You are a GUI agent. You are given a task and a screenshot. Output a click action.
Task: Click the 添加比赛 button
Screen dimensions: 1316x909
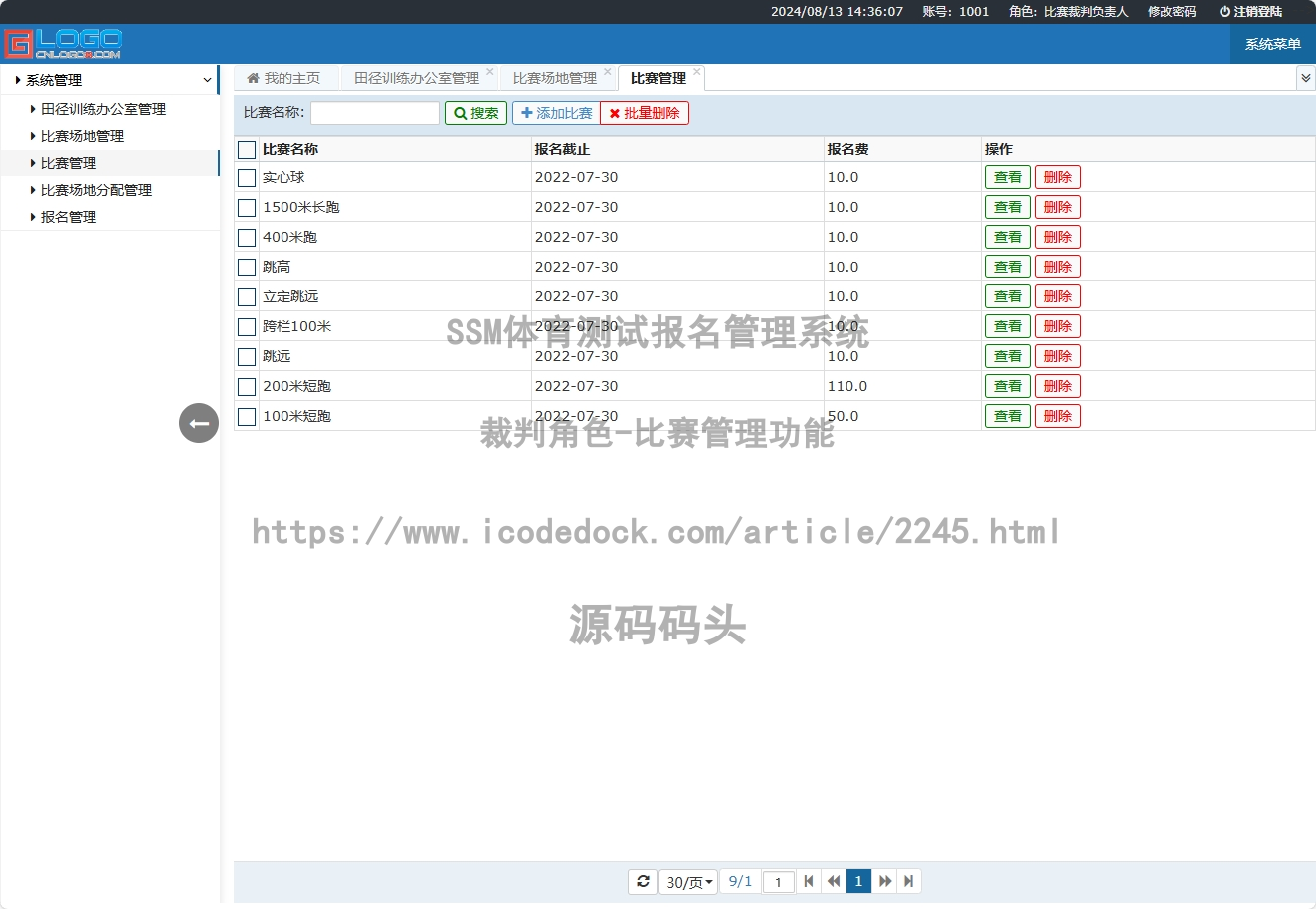pos(556,113)
